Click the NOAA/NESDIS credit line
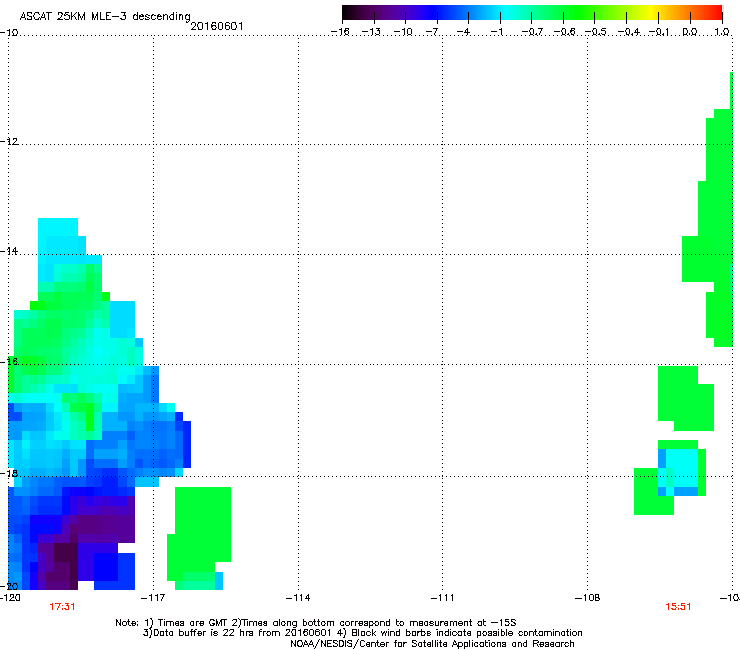The height and width of the screenshot is (650, 740). pos(432,644)
